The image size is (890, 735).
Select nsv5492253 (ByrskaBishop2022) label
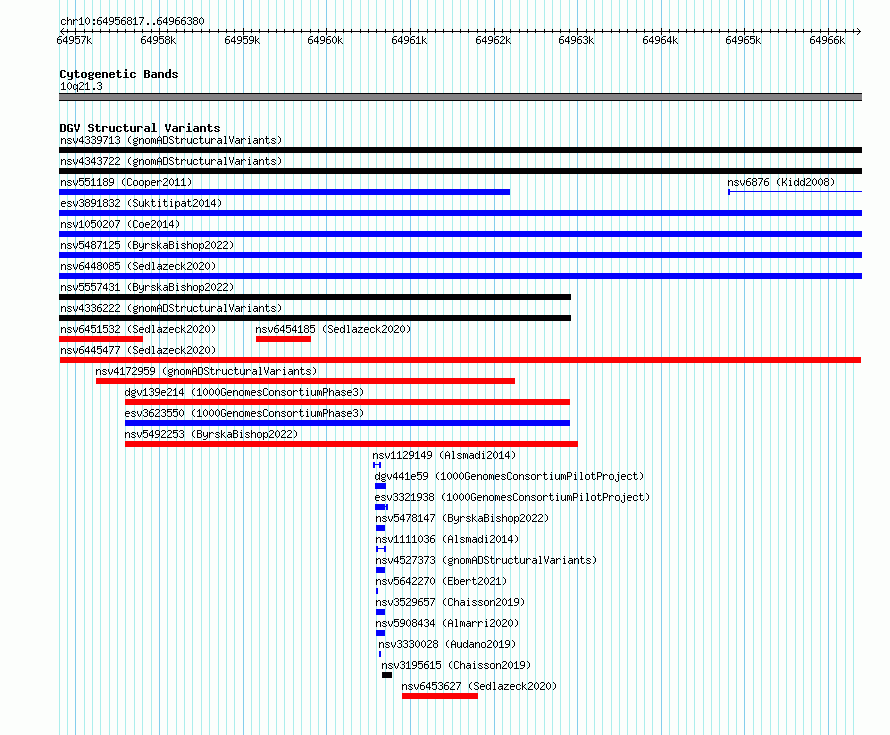pyautogui.click(x=211, y=434)
